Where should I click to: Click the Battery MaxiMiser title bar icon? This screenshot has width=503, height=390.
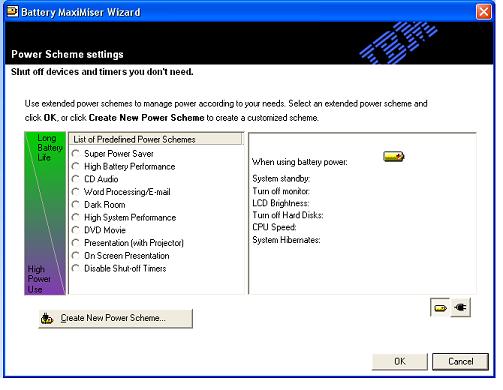coord(12,12)
